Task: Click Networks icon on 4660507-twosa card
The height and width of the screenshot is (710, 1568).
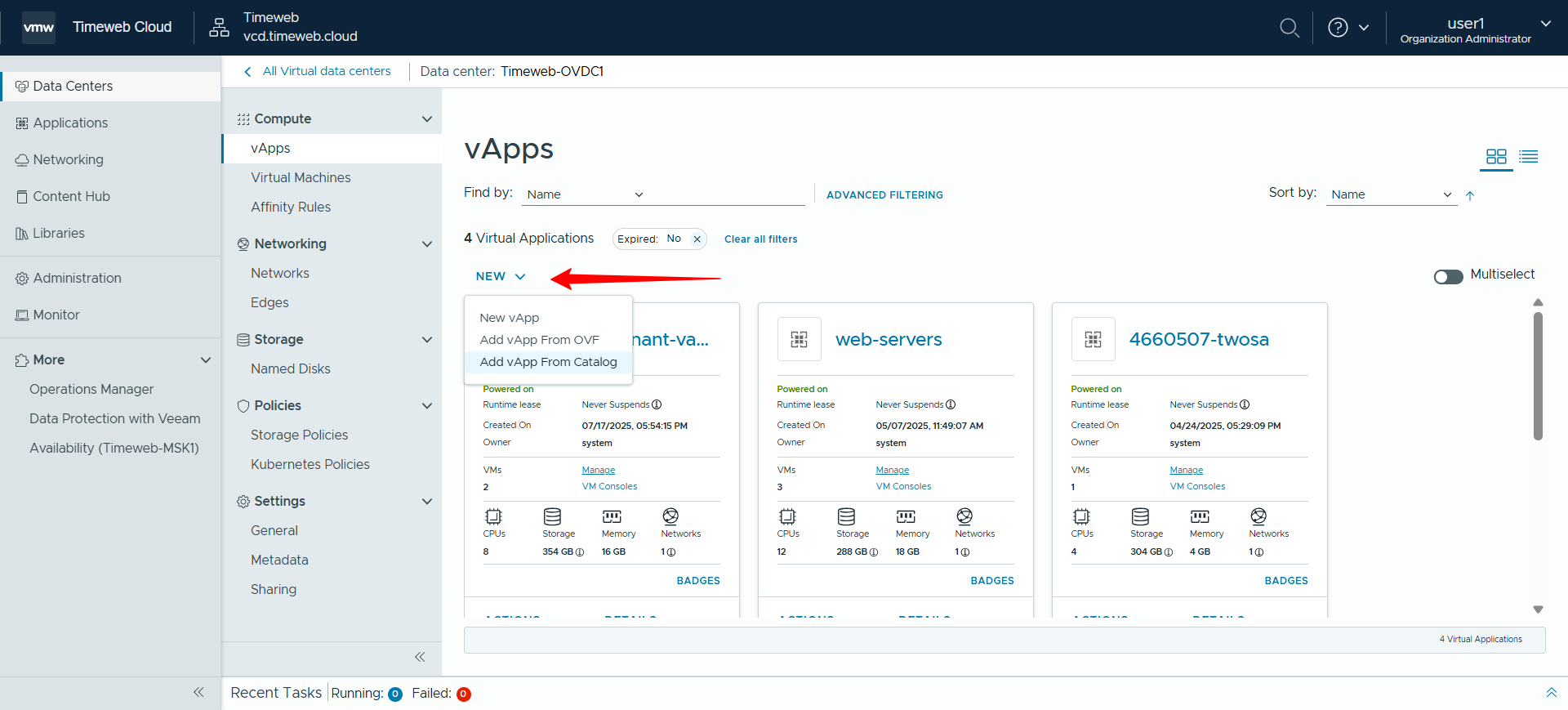Action: (1258, 516)
